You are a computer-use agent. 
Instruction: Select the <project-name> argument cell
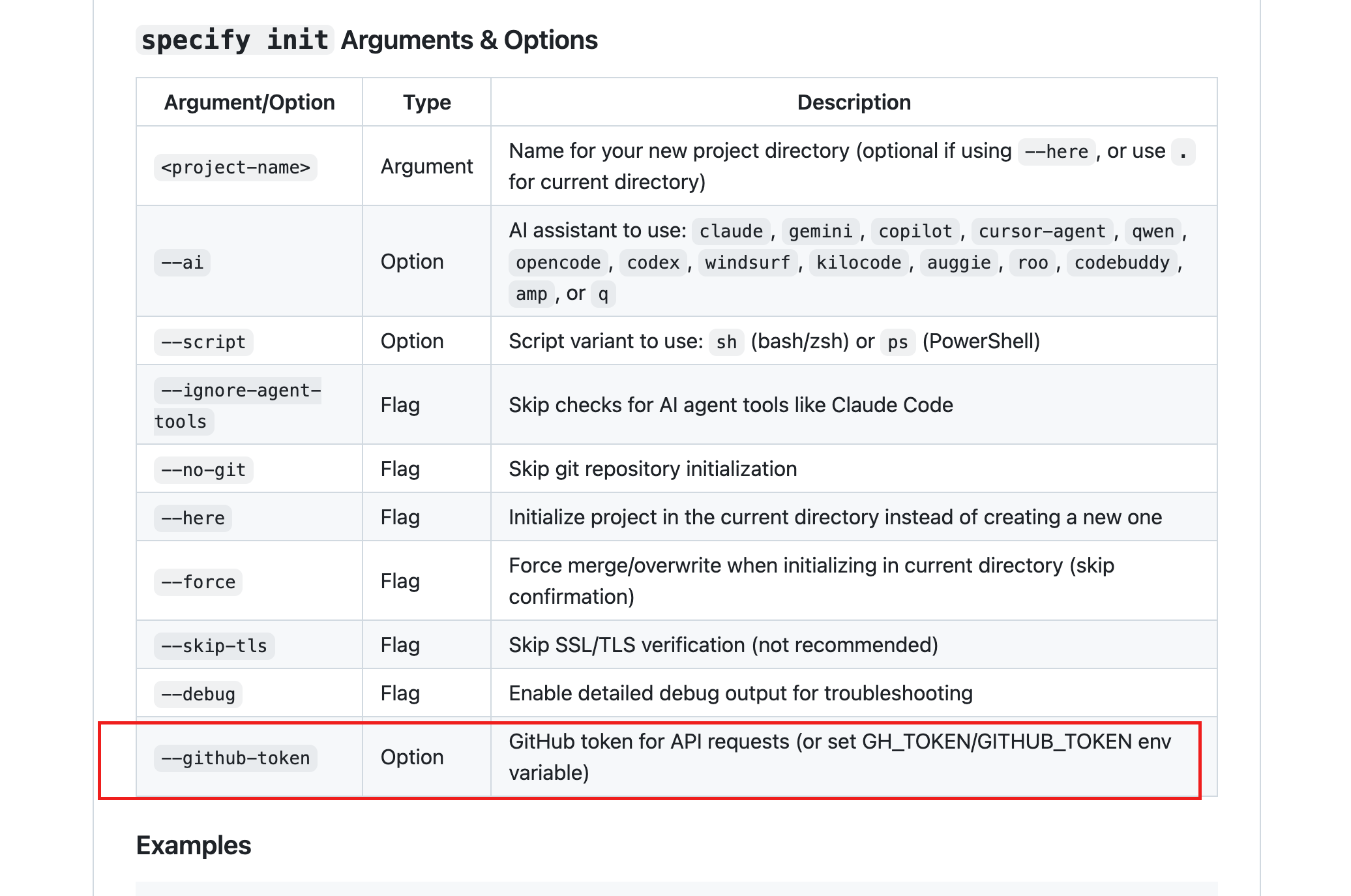[235, 167]
